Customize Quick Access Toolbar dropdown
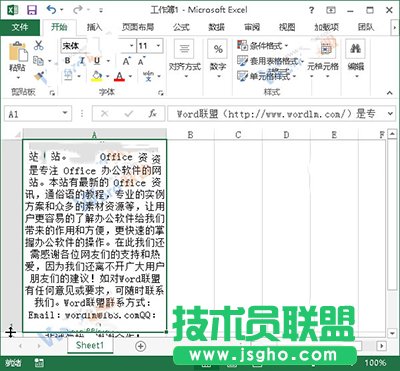This screenshot has height=371, width=400. tap(101, 11)
